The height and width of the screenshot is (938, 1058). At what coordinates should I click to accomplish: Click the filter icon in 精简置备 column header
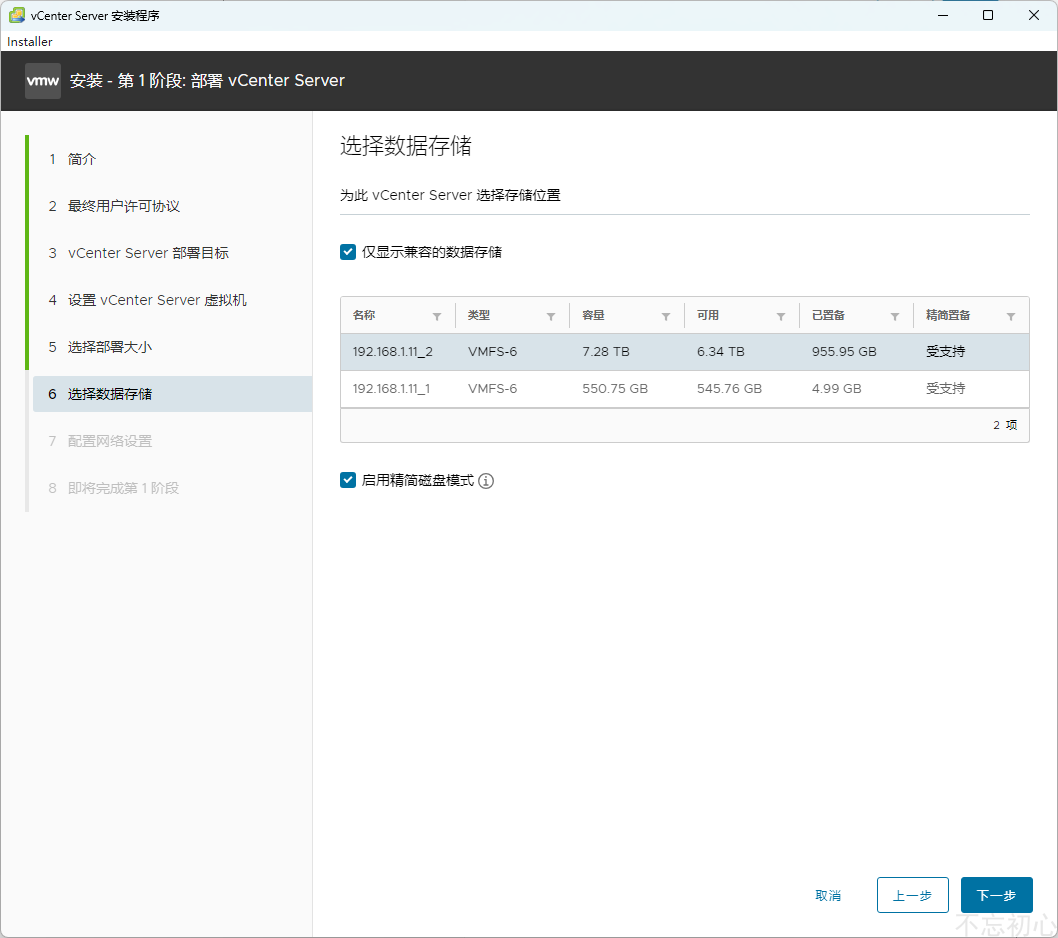1010,316
